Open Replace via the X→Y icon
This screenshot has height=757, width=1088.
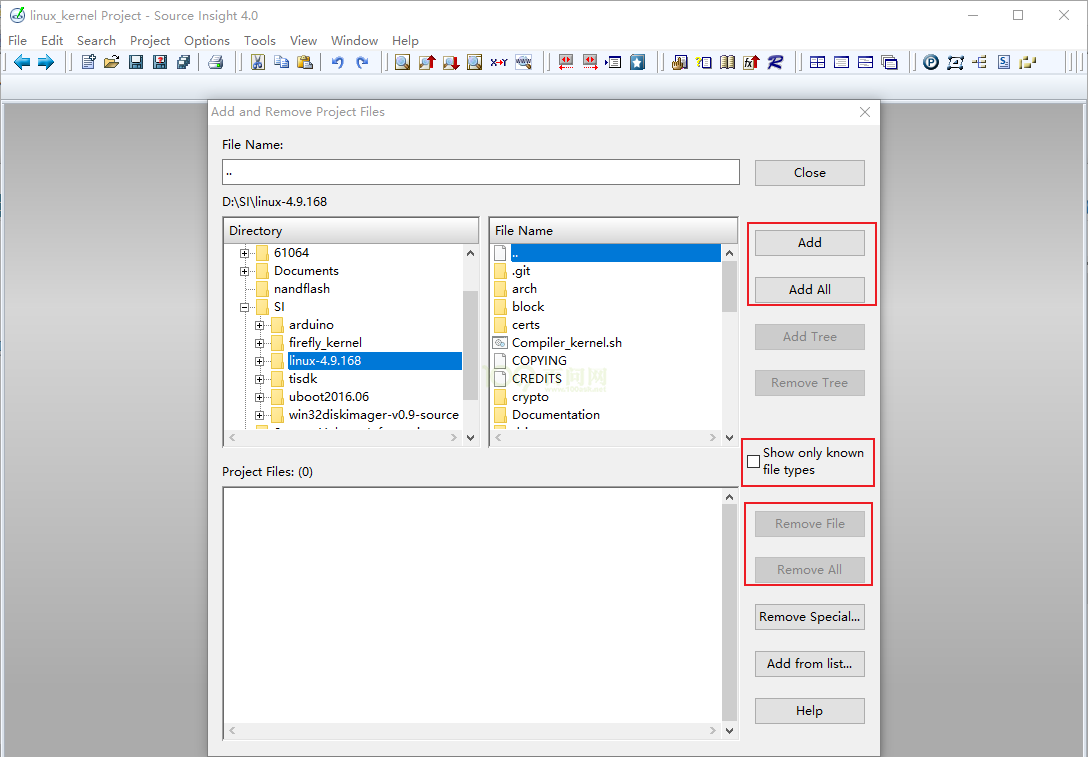[x=499, y=62]
